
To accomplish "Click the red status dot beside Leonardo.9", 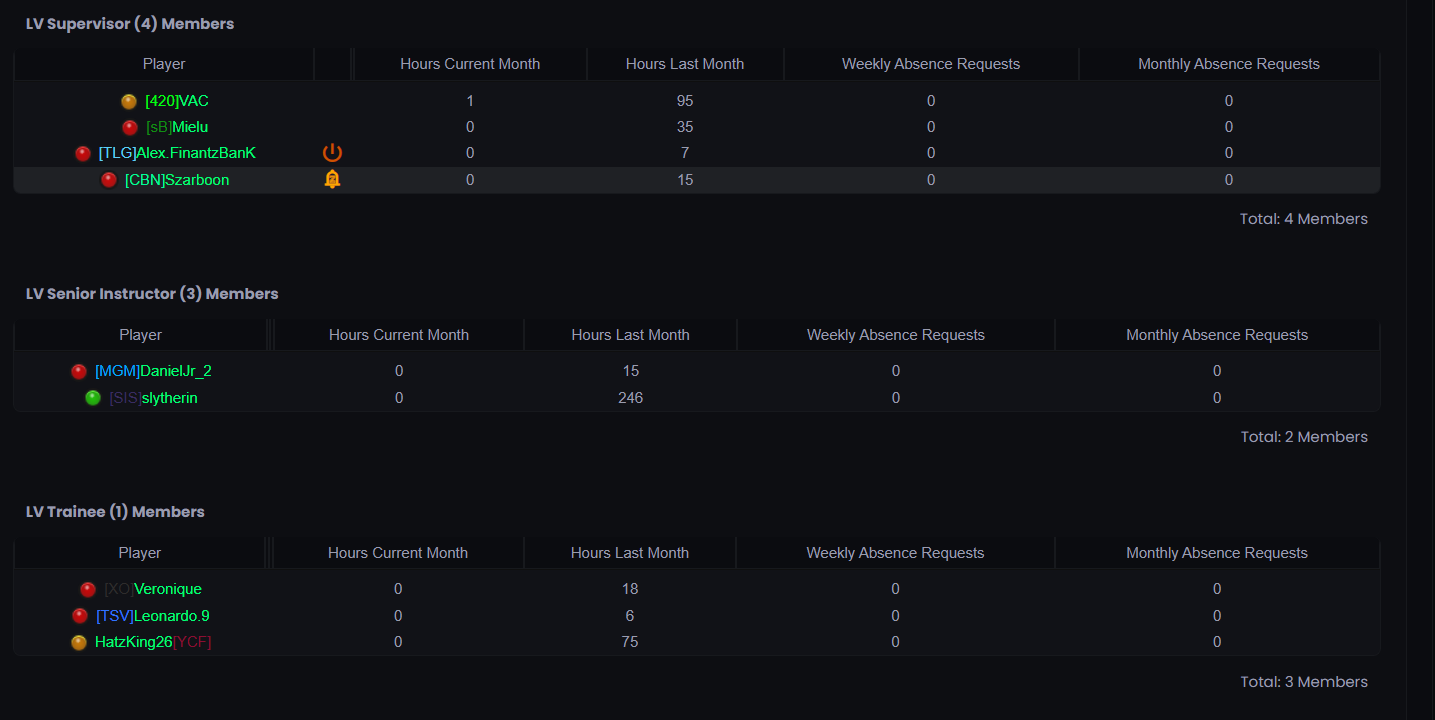I will (80, 616).
